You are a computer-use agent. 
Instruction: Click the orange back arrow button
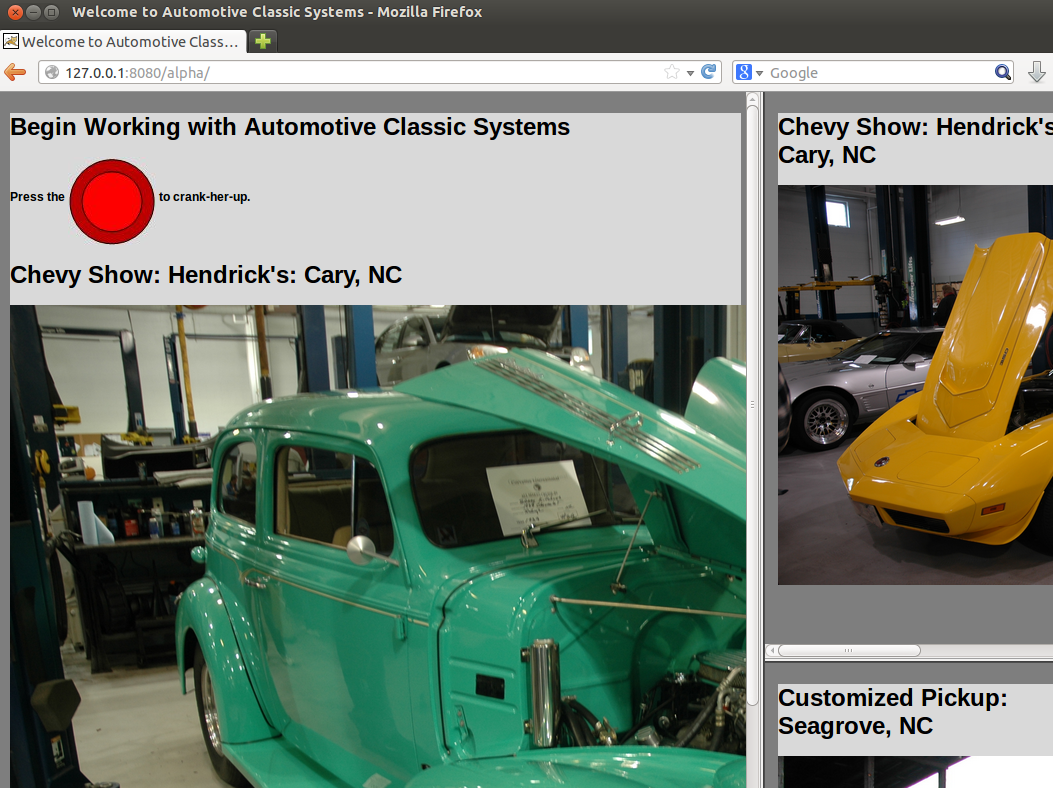(x=15, y=72)
